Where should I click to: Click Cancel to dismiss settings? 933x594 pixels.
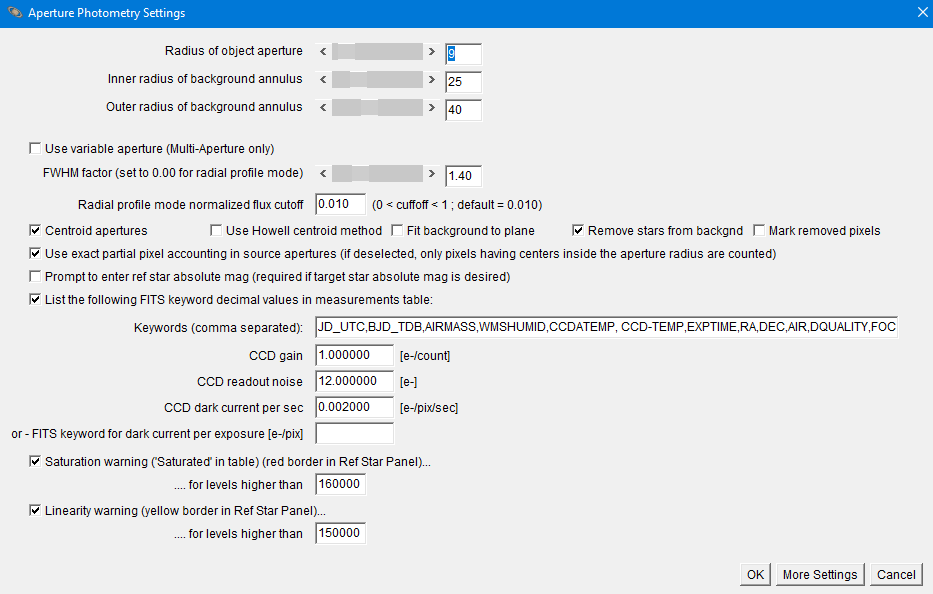(x=895, y=574)
